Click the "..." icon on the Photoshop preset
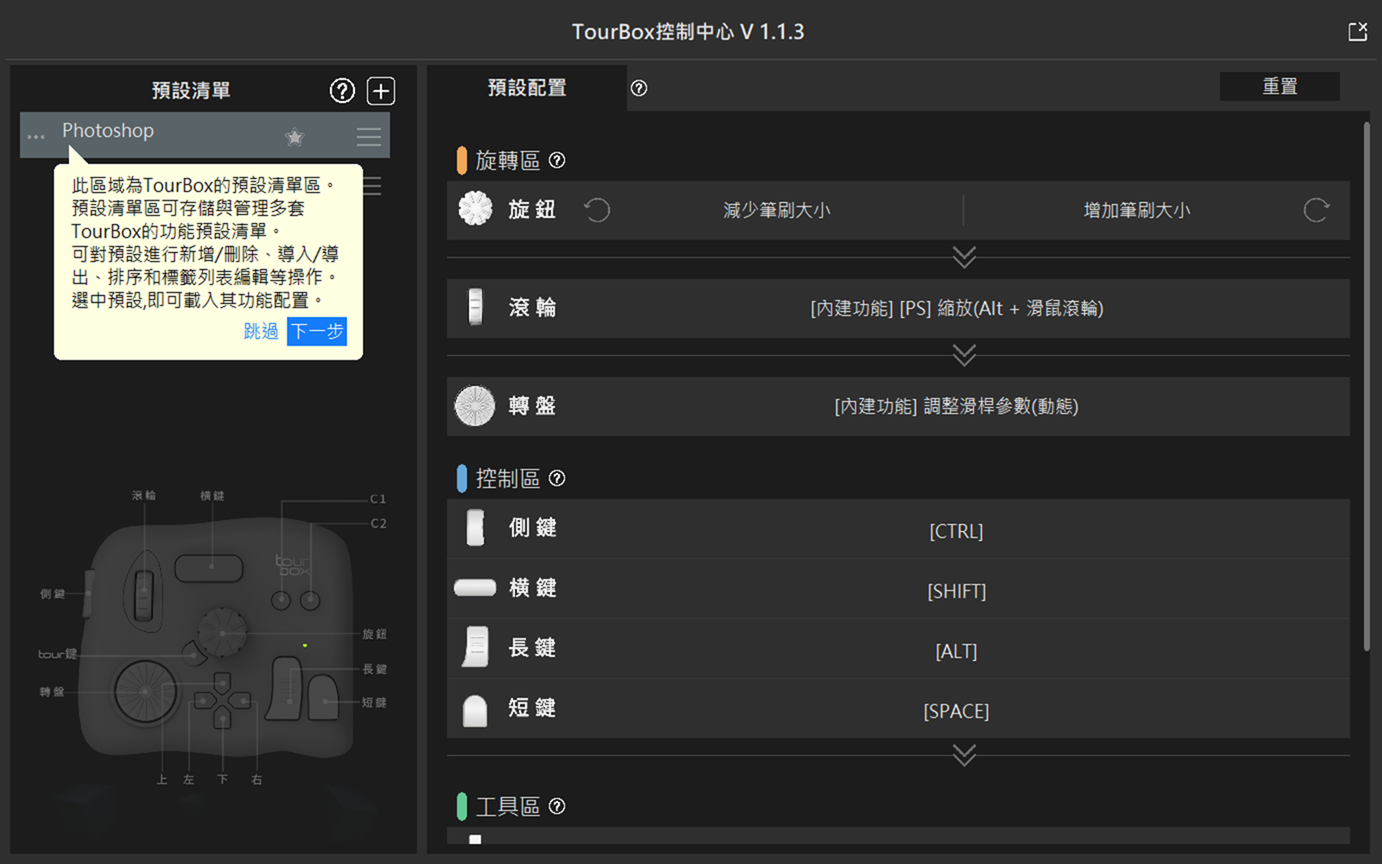Image resolution: width=1382 pixels, height=864 pixels. (x=36, y=136)
